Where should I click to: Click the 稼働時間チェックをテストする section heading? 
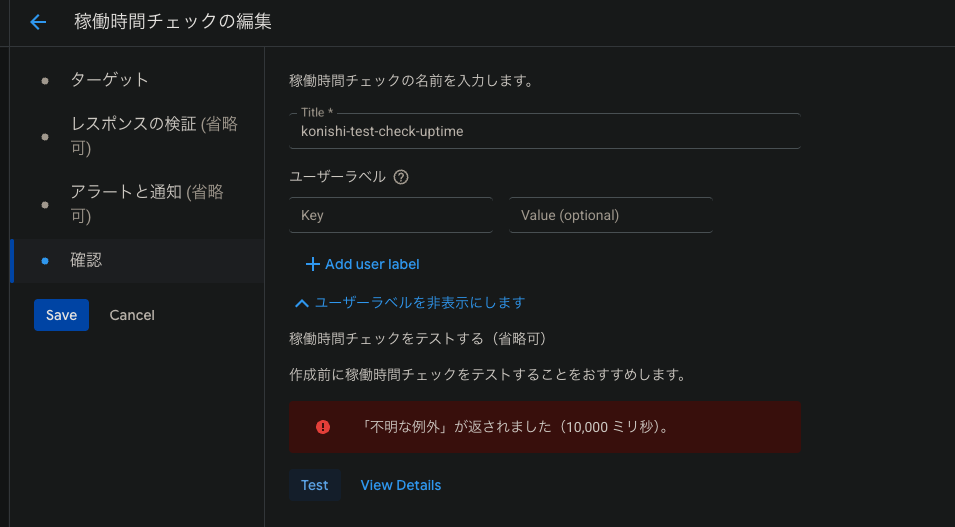click(418, 339)
